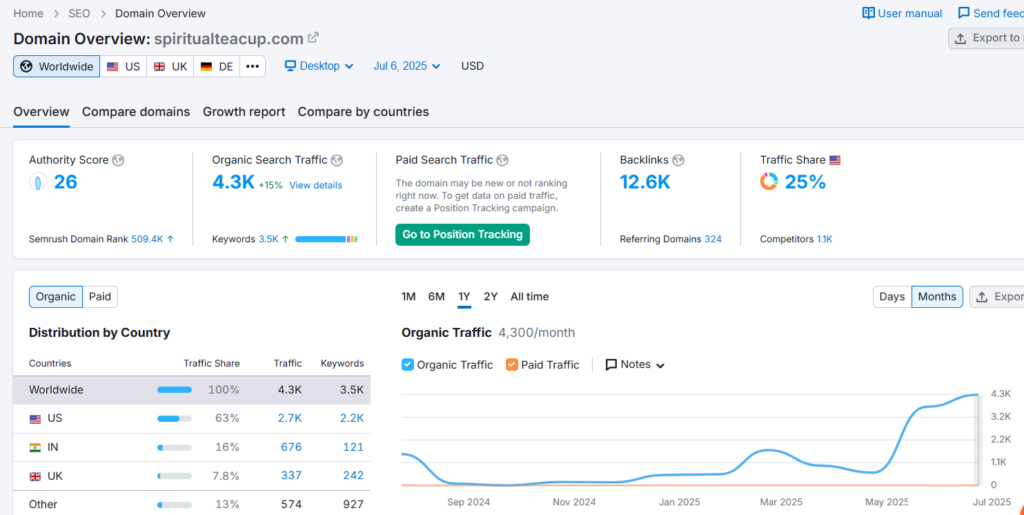
Task: Click View details link
Action: pyautogui.click(x=315, y=185)
